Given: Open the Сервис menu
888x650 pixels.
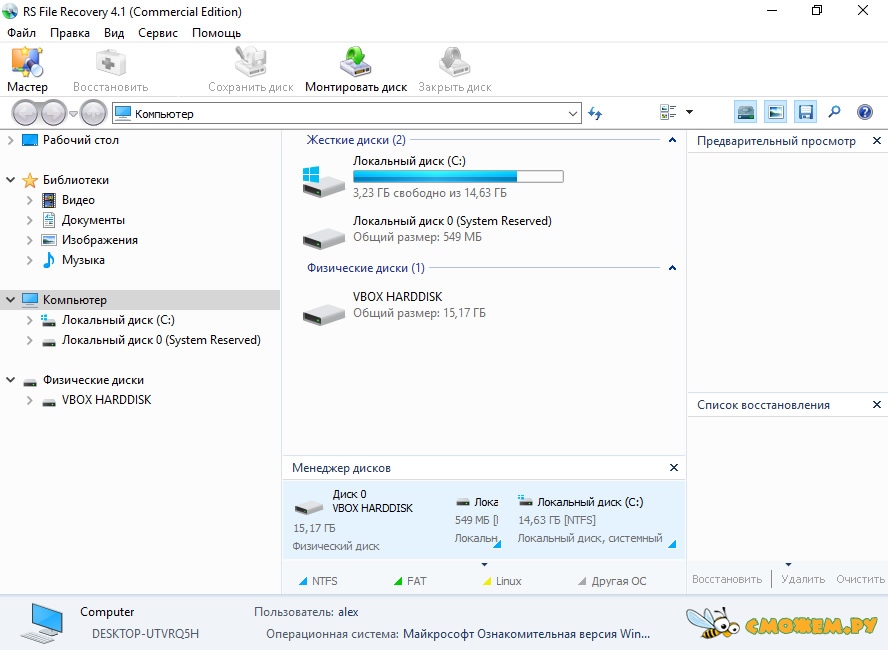Looking at the screenshot, I should pyautogui.click(x=158, y=33).
